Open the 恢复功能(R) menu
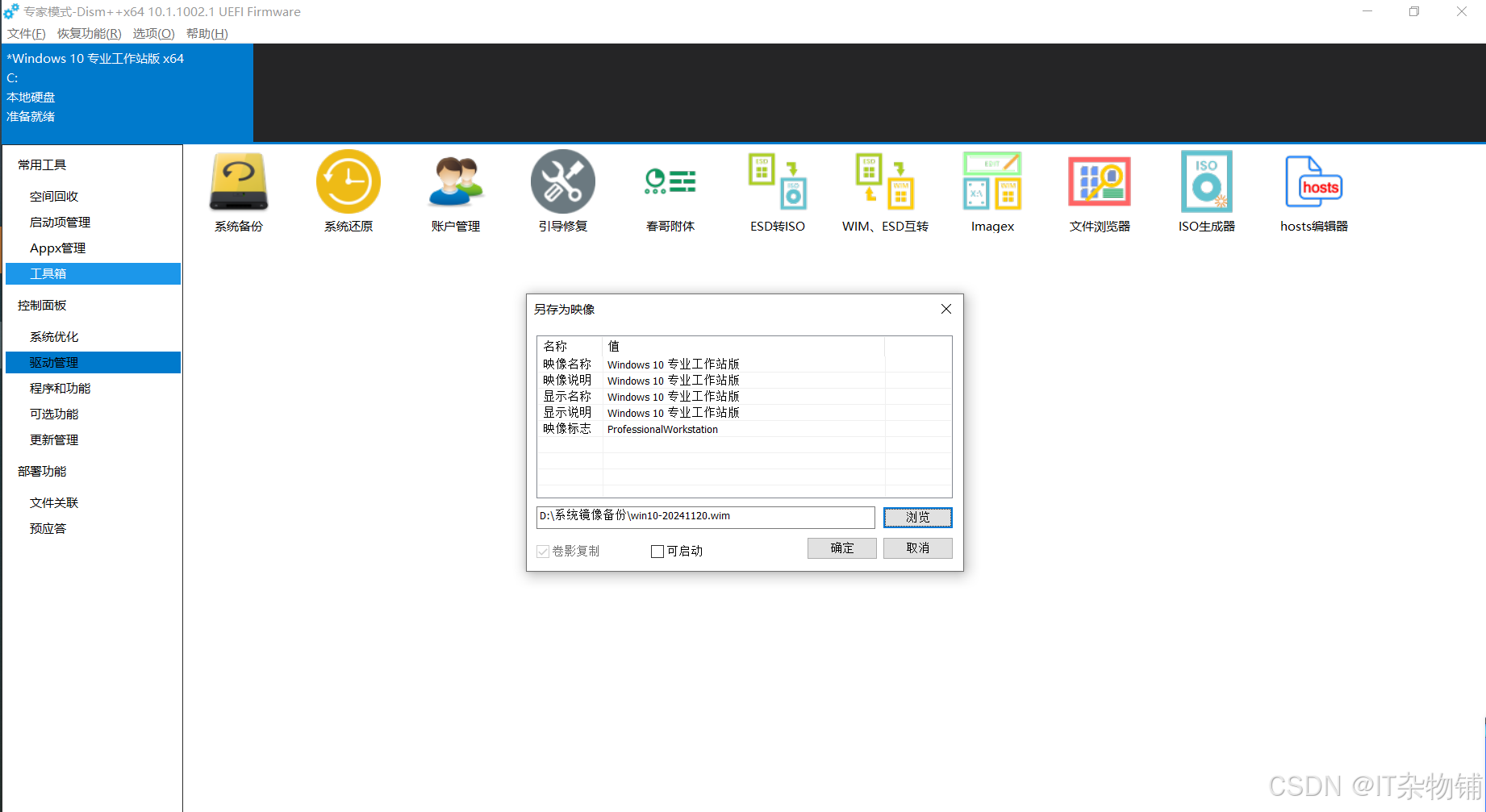 90,34
